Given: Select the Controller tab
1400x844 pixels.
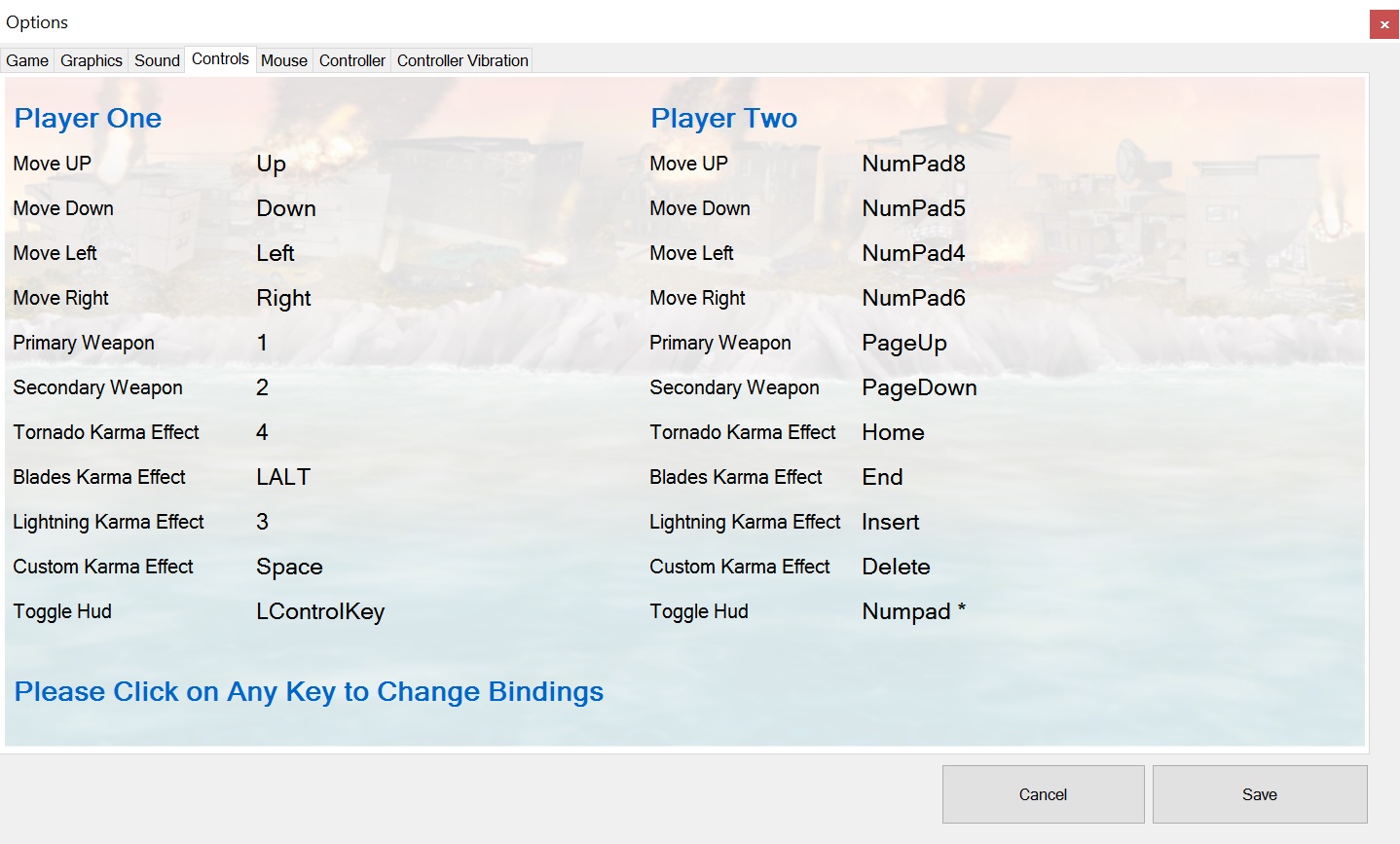Looking at the screenshot, I should coord(351,60).
